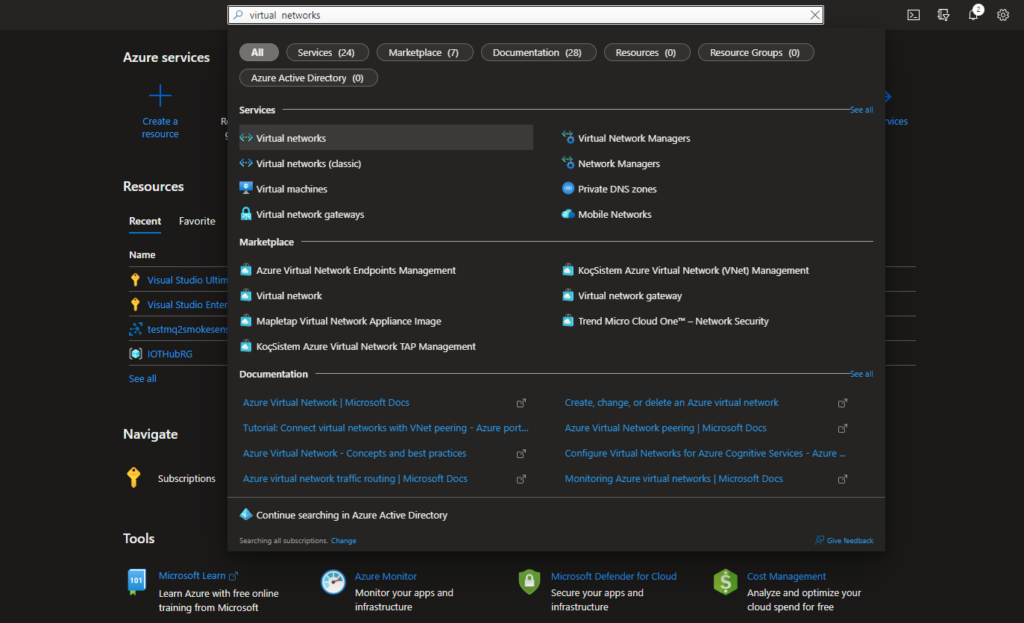Open Azure Virtual Network peering doc
Viewport: 1024px width, 623px height.
click(665, 428)
